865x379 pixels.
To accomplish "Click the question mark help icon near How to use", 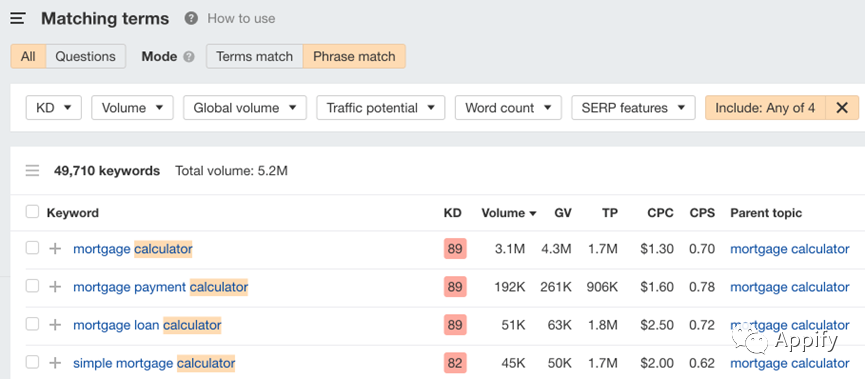I will pyautogui.click(x=191, y=19).
